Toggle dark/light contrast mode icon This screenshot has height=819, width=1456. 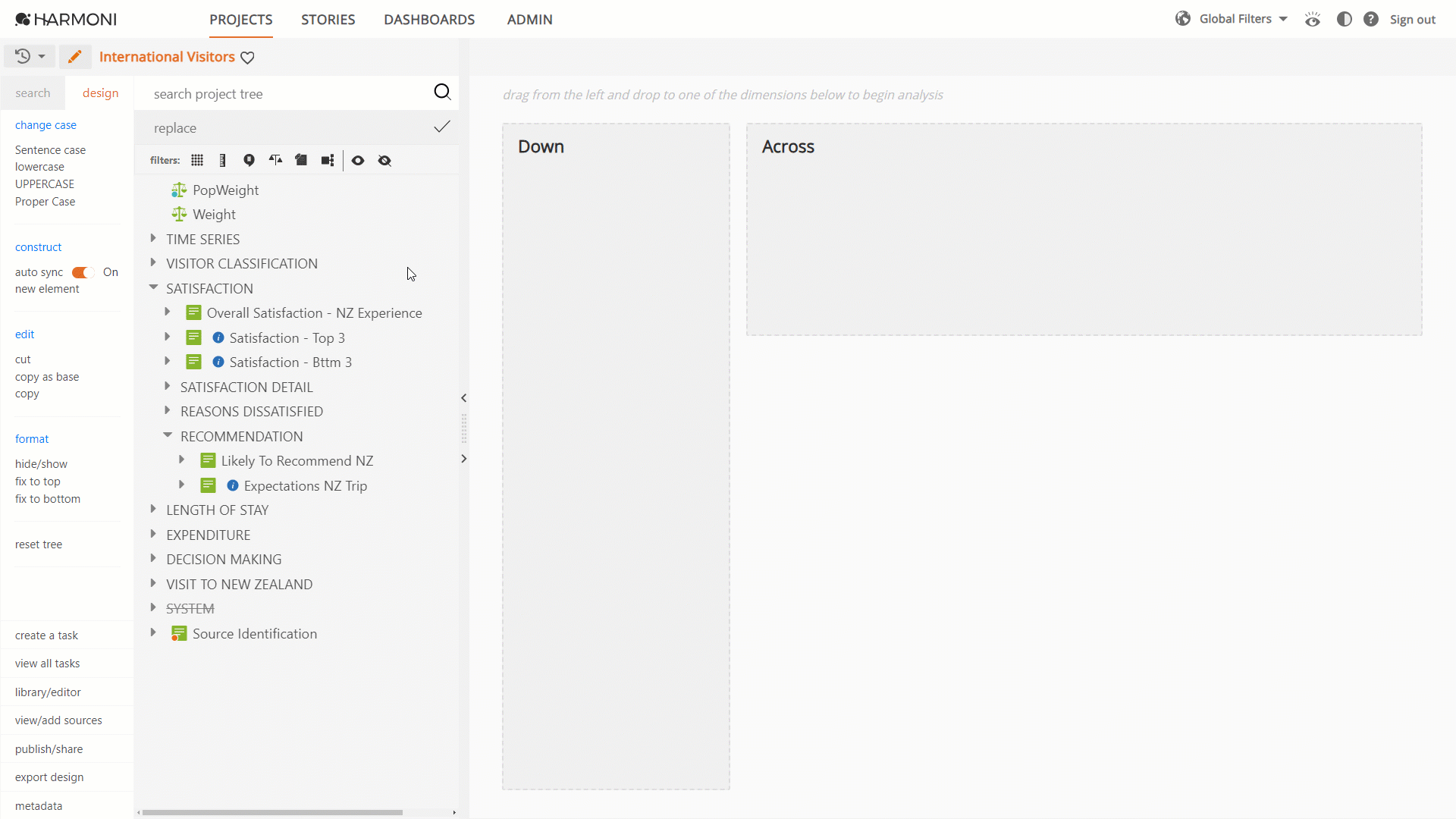click(x=1345, y=19)
